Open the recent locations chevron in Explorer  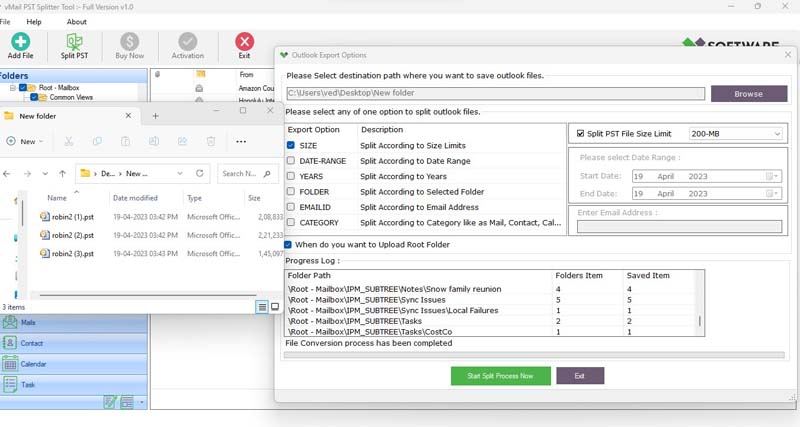point(45,173)
